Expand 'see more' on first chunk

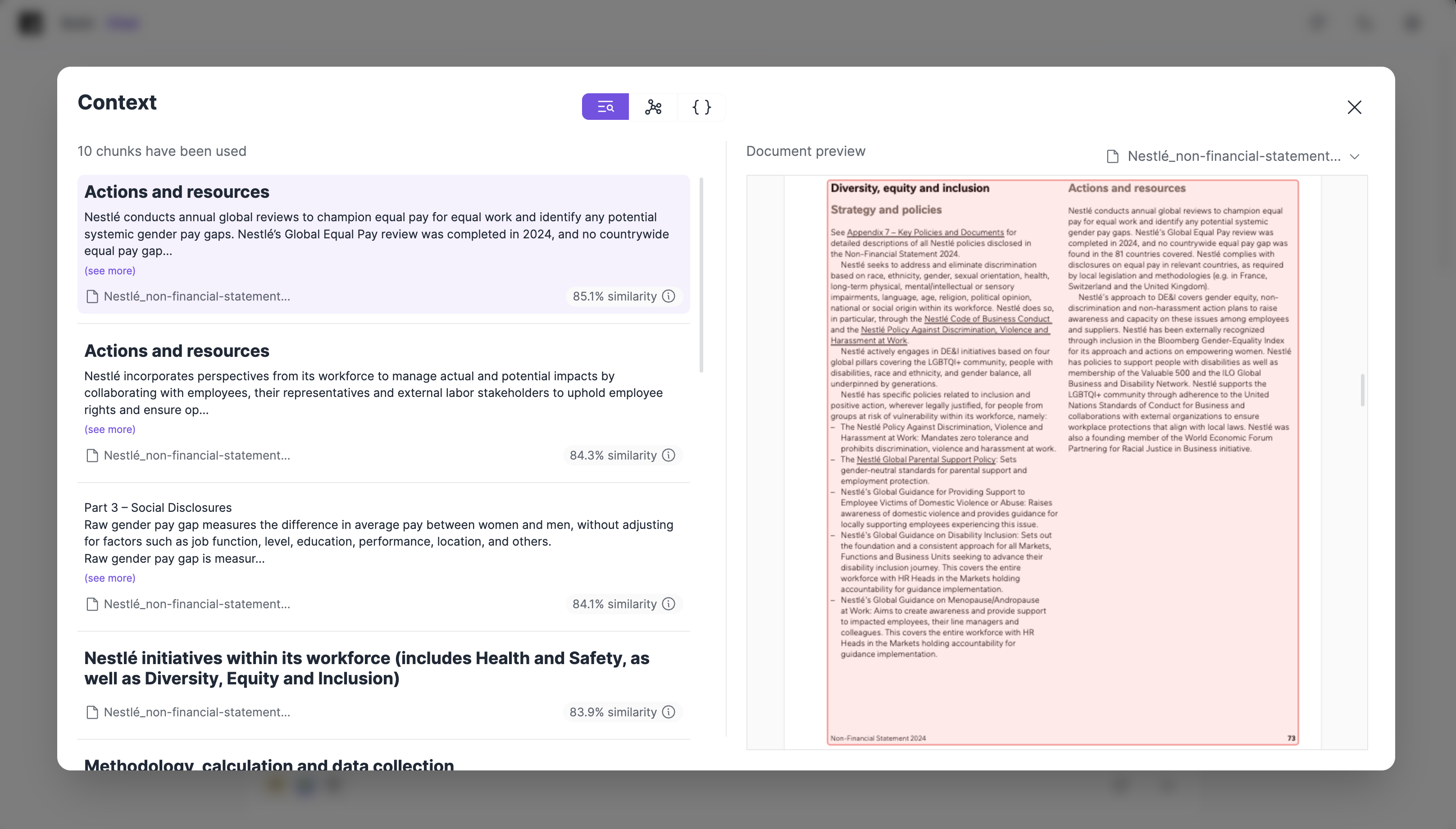110,270
